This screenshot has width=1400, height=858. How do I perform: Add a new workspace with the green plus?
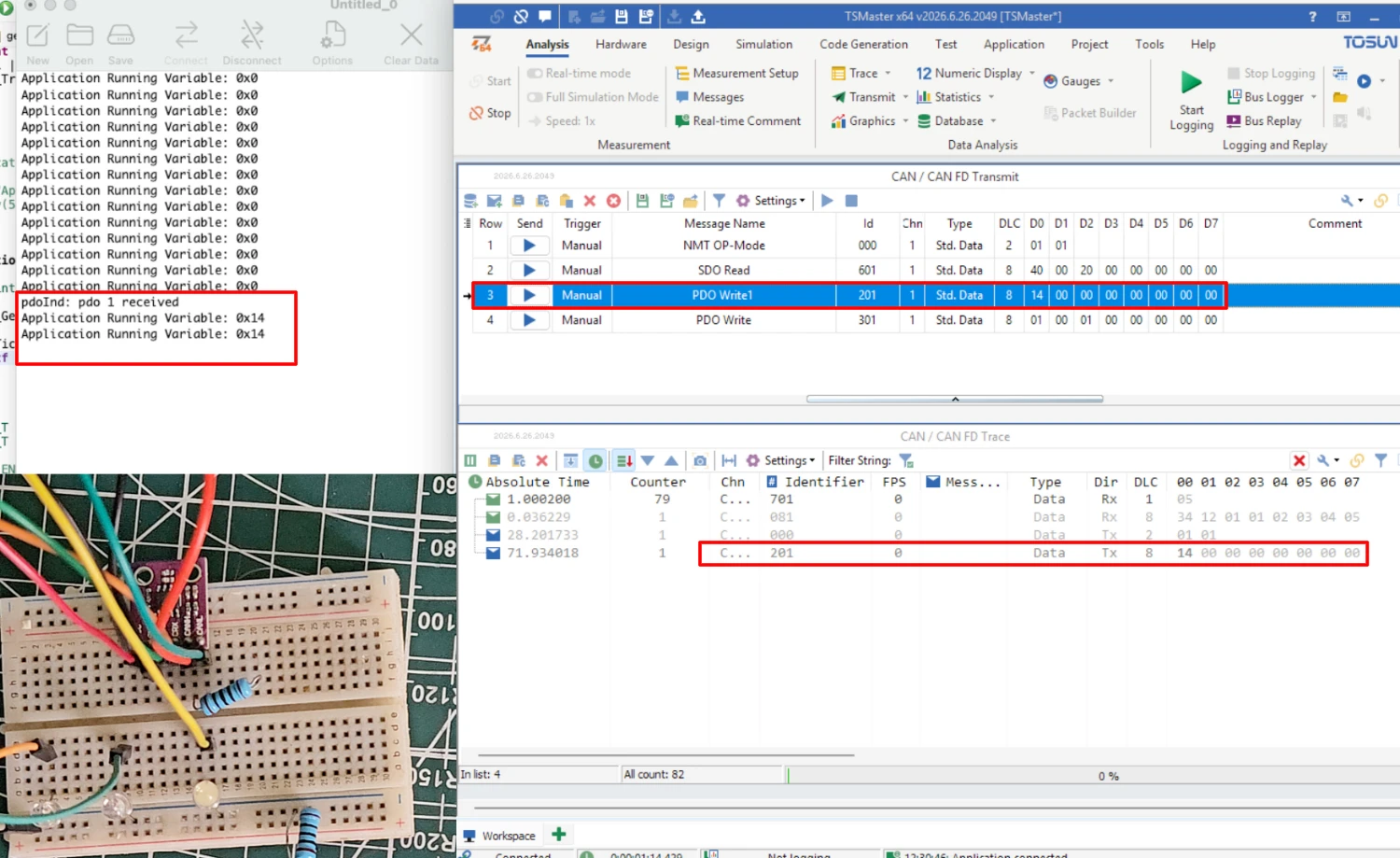559,835
